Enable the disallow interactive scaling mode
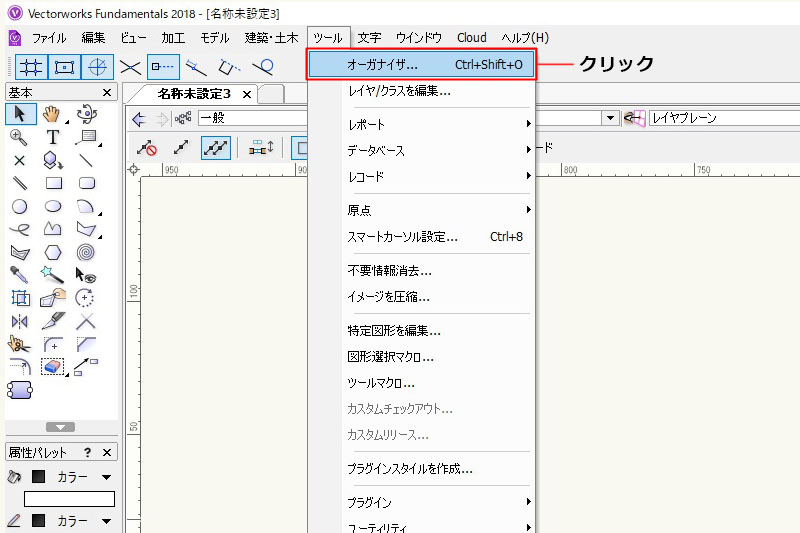 [147, 148]
